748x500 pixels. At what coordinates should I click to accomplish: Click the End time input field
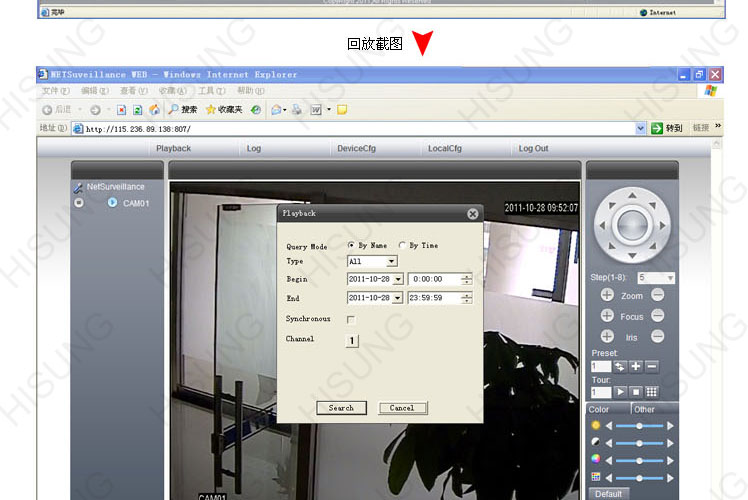pyautogui.click(x=433, y=298)
